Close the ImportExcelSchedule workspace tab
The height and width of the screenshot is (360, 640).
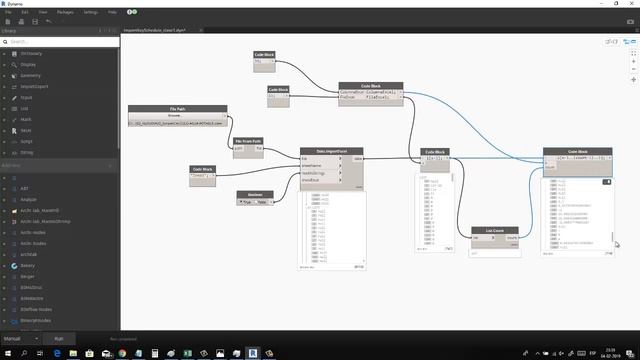(201, 30)
